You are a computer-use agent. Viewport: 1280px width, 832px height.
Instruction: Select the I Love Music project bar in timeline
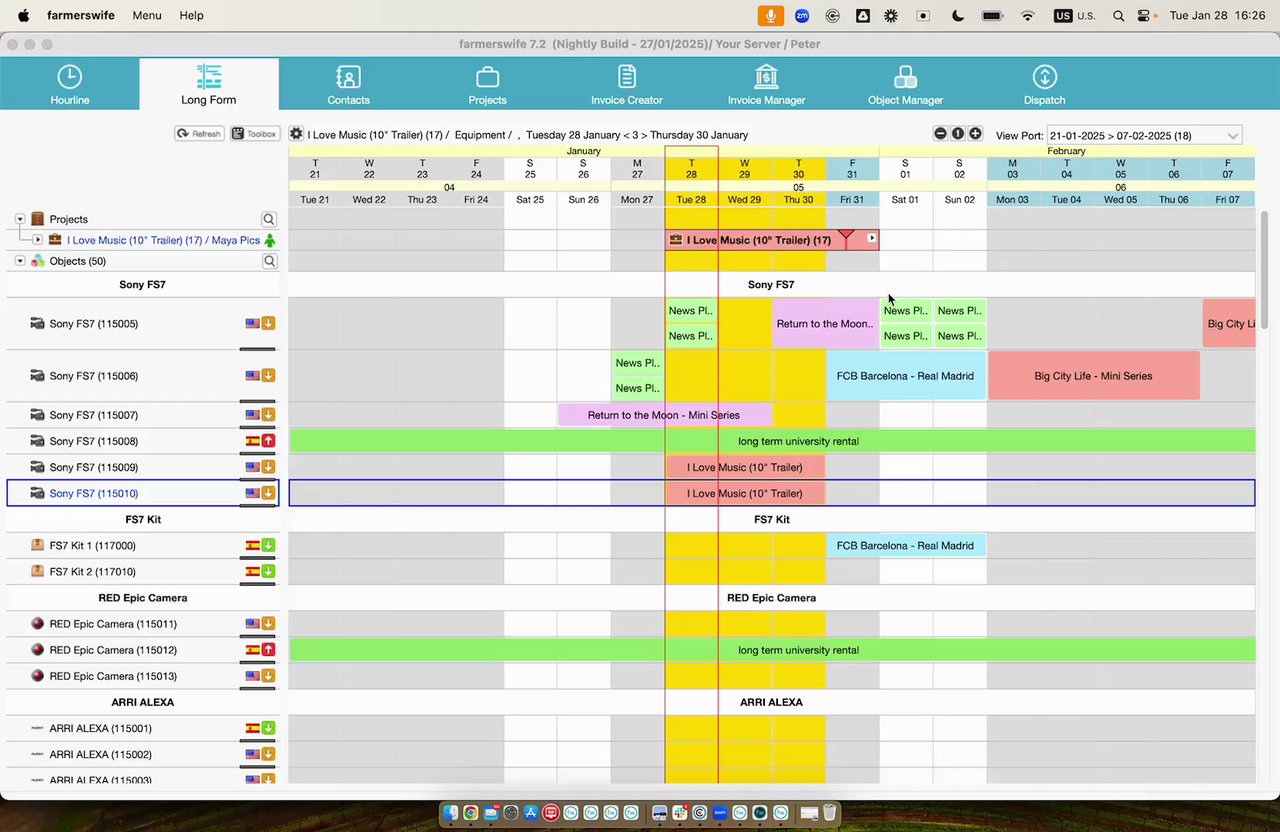point(772,240)
